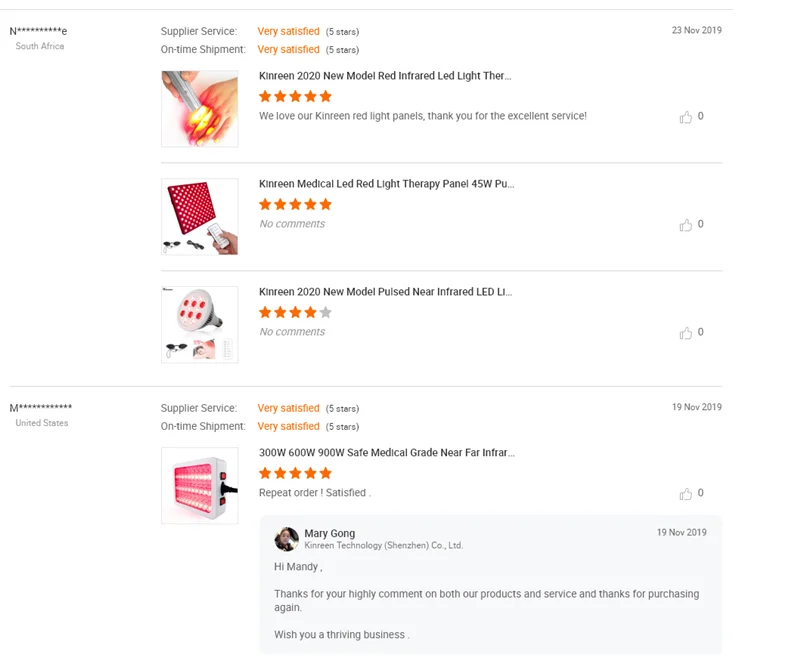Open infrared LED bulb product thumbnail

pos(200,325)
